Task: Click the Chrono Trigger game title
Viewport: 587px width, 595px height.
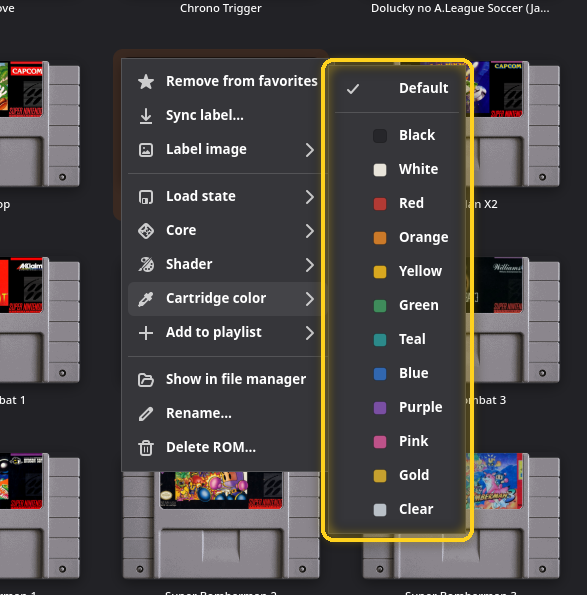Action: coord(221,8)
